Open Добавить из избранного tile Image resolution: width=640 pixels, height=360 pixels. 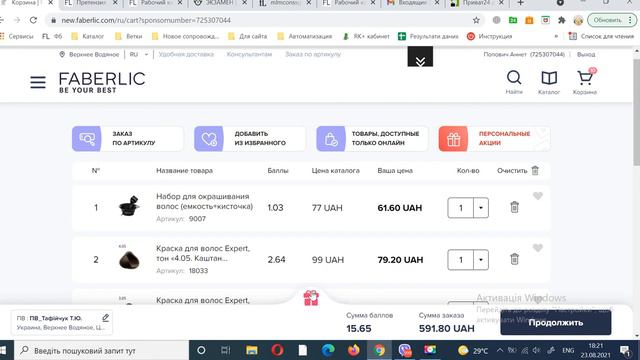click(x=250, y=139)
